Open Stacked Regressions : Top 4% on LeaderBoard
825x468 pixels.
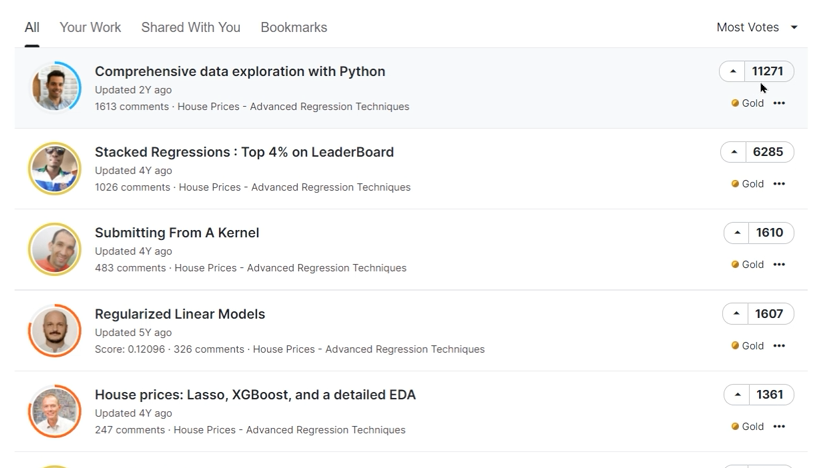click(x=244, y=152)
